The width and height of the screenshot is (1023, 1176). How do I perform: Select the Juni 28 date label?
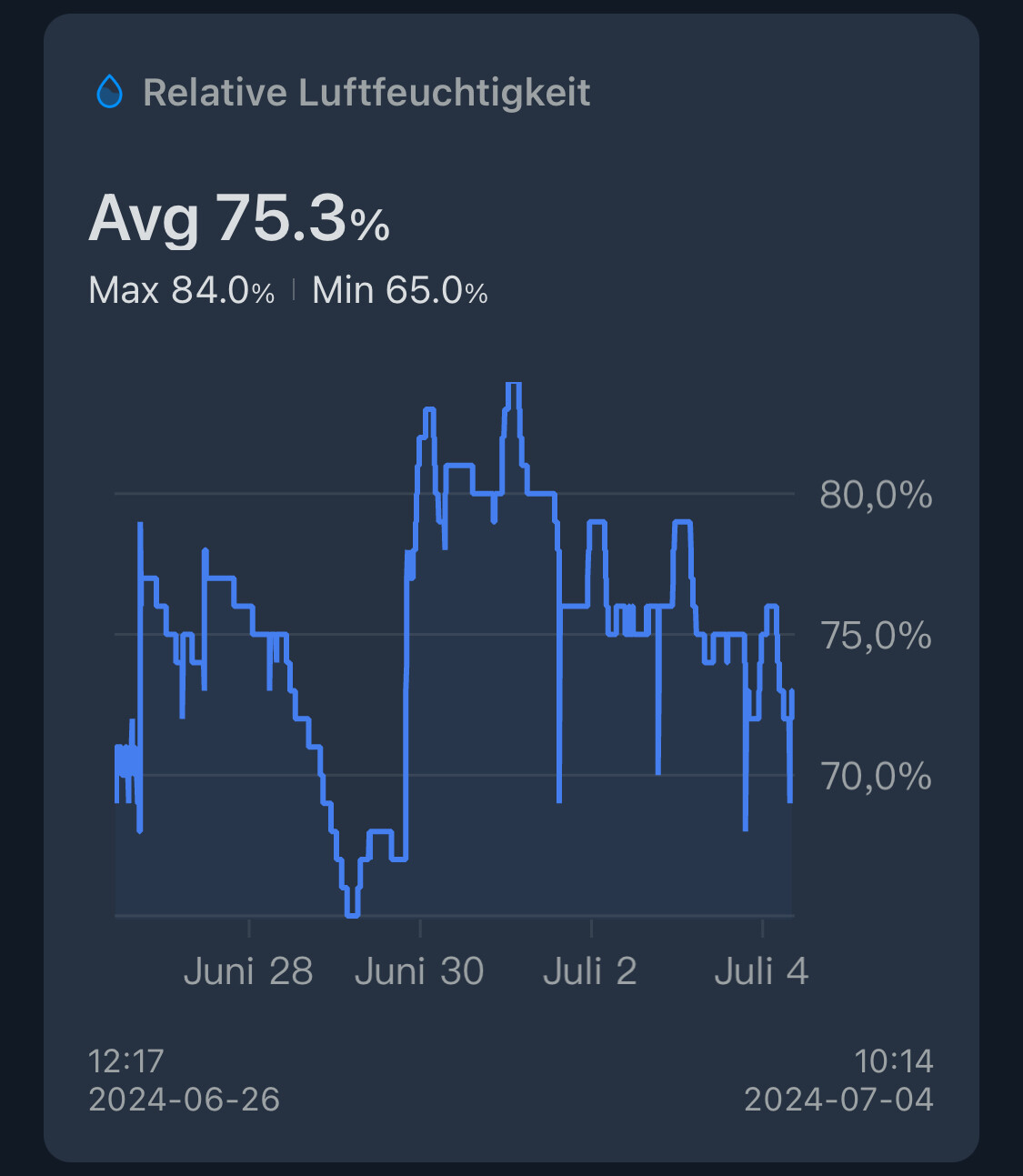click(248, 971)
